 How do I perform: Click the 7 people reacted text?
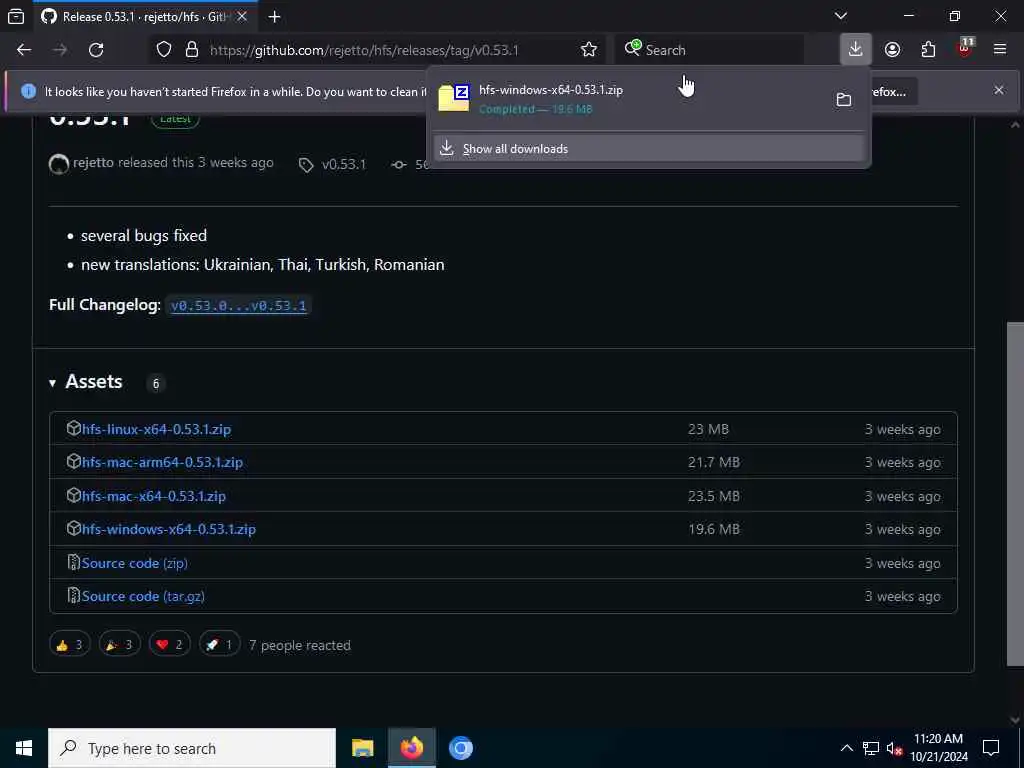(300, 645)
